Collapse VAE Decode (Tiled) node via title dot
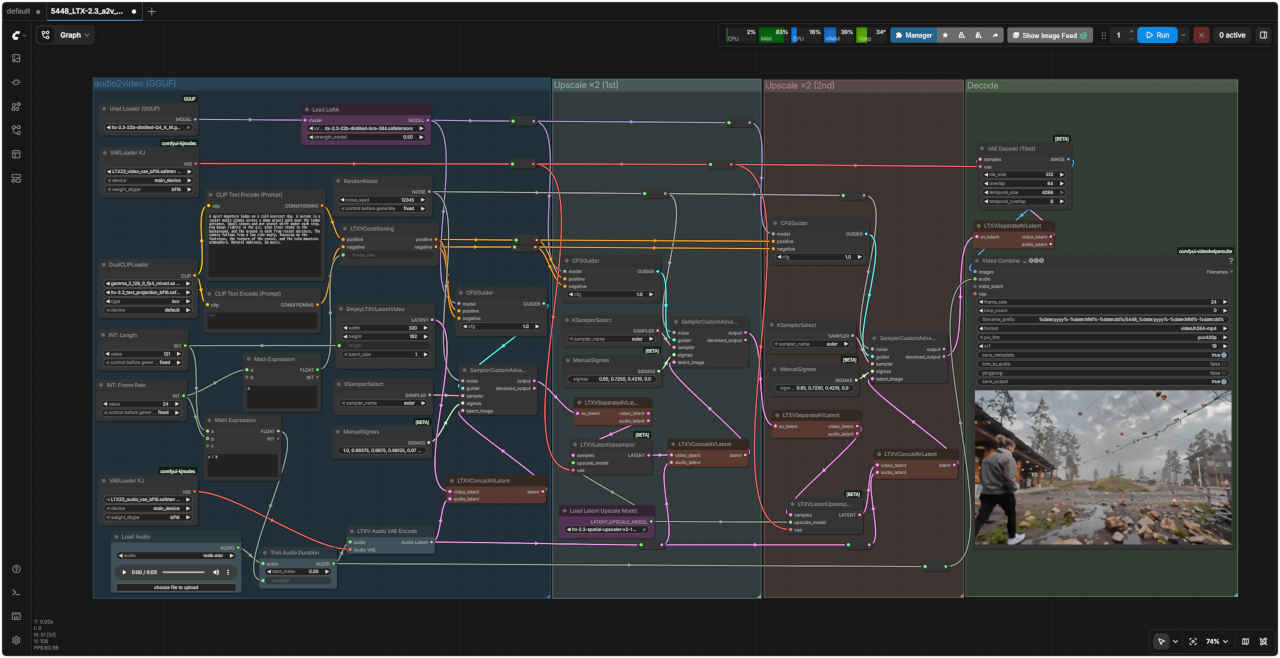The image size is (1280, 658). 980,148
